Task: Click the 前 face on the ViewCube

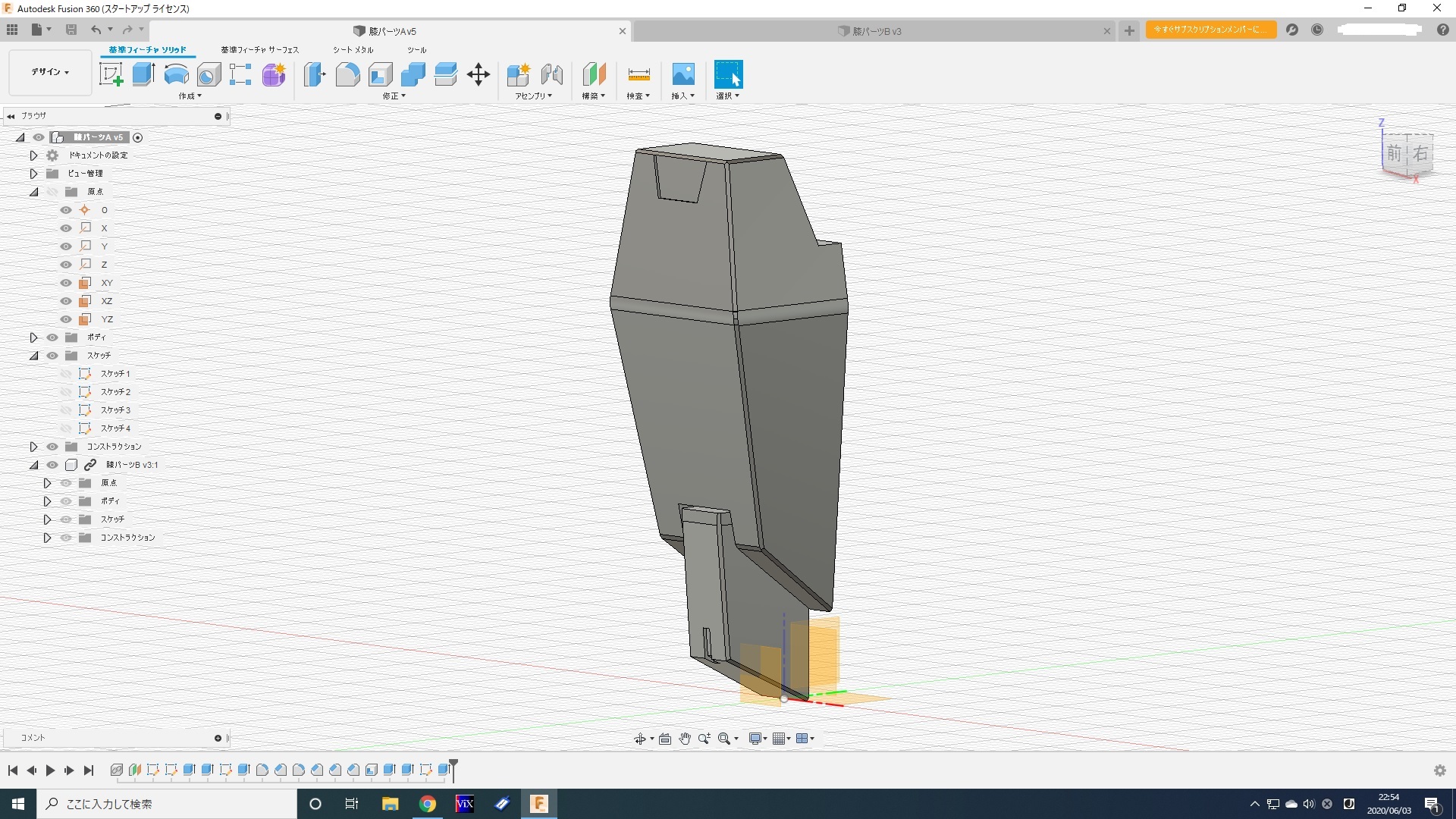Action: pos(1394,154)
